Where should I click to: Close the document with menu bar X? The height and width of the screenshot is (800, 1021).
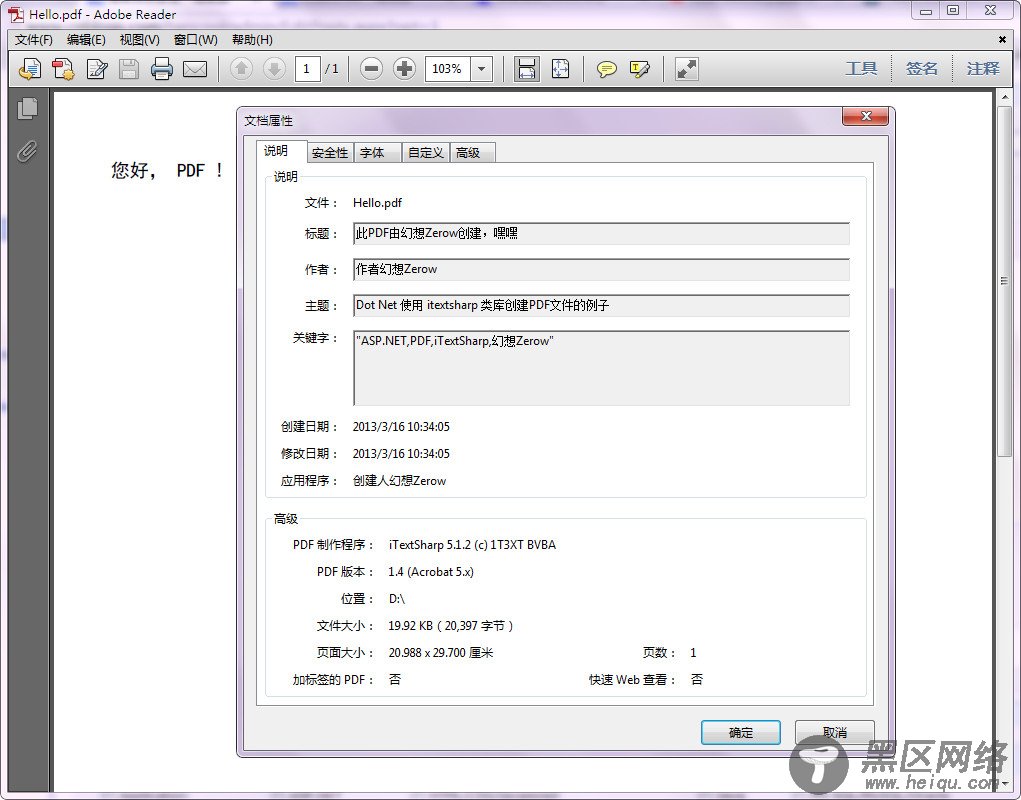1002,40
